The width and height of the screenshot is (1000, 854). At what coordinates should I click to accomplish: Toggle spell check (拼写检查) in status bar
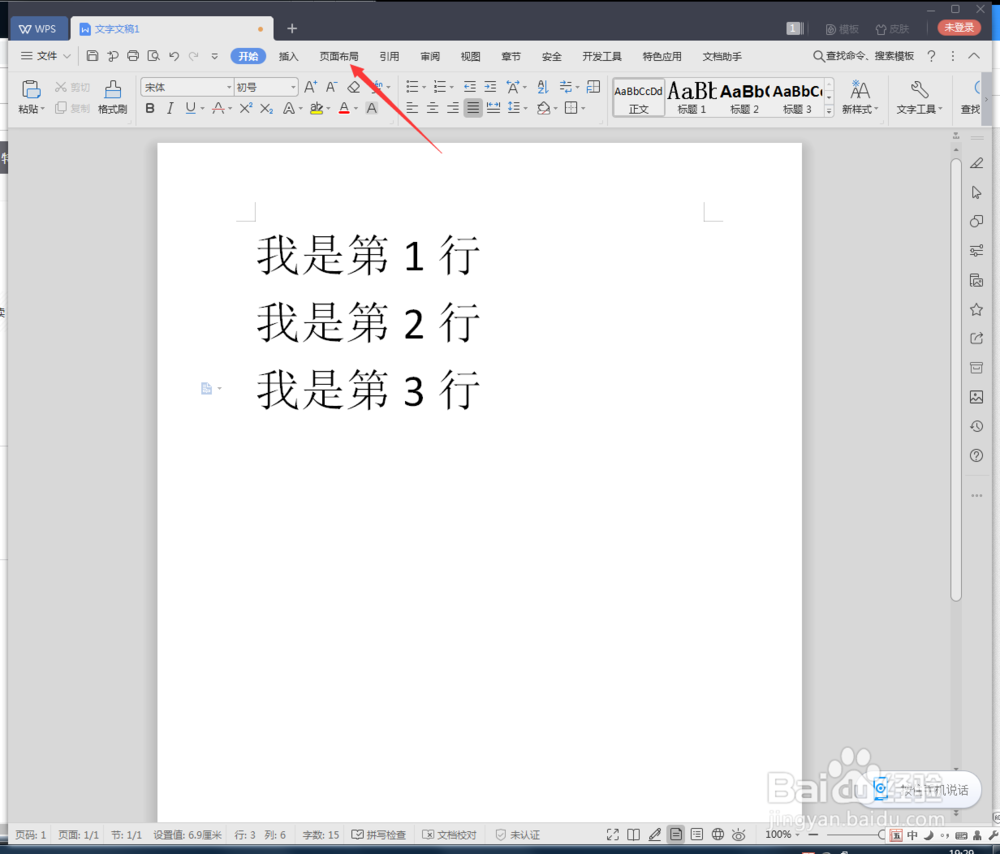point(378,834)
